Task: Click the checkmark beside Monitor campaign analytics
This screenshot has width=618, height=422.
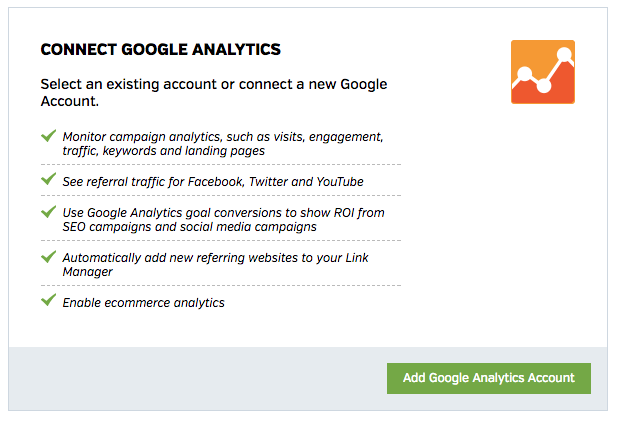Action: [48, 135]
